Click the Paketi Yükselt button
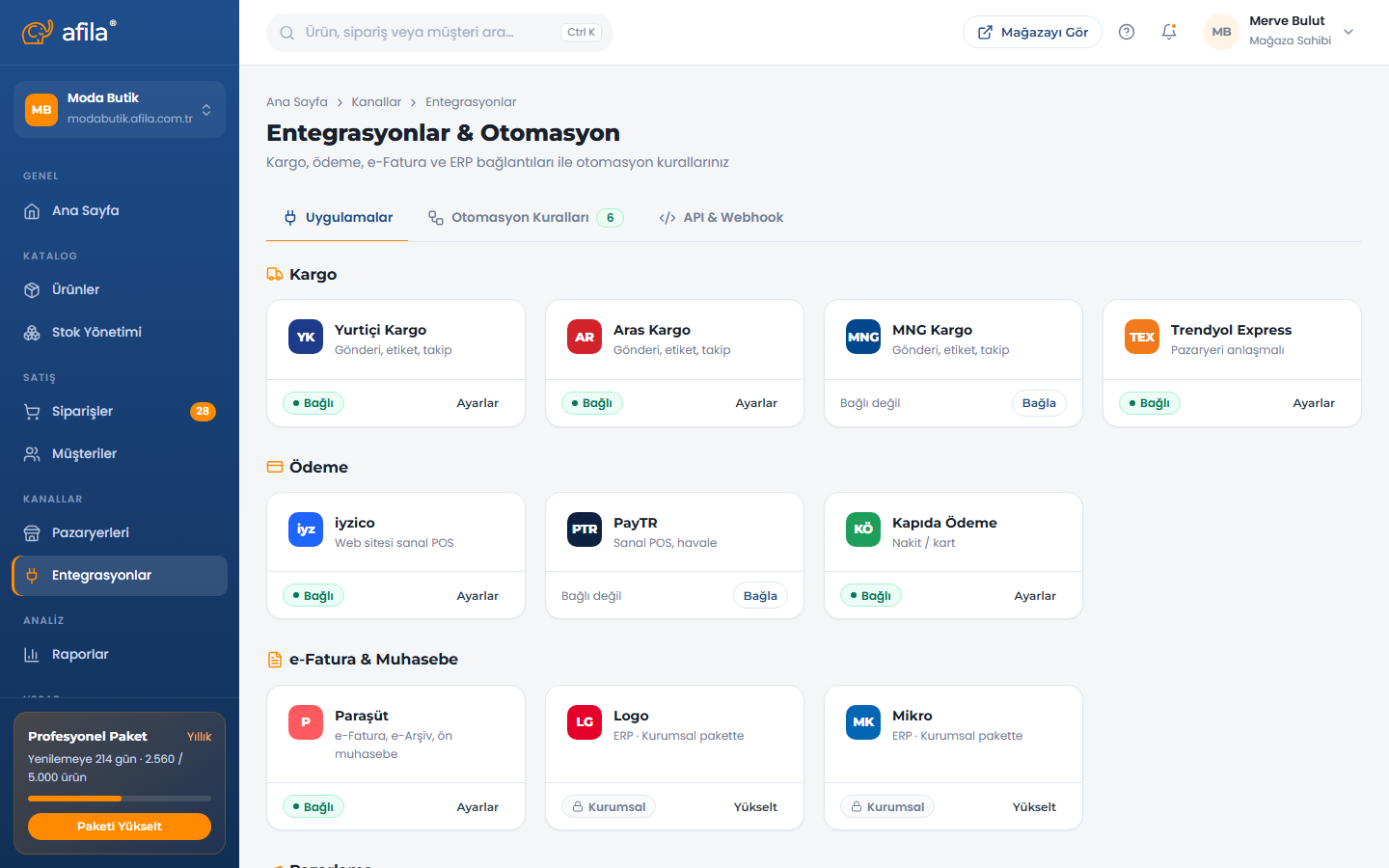 (120, 827)
